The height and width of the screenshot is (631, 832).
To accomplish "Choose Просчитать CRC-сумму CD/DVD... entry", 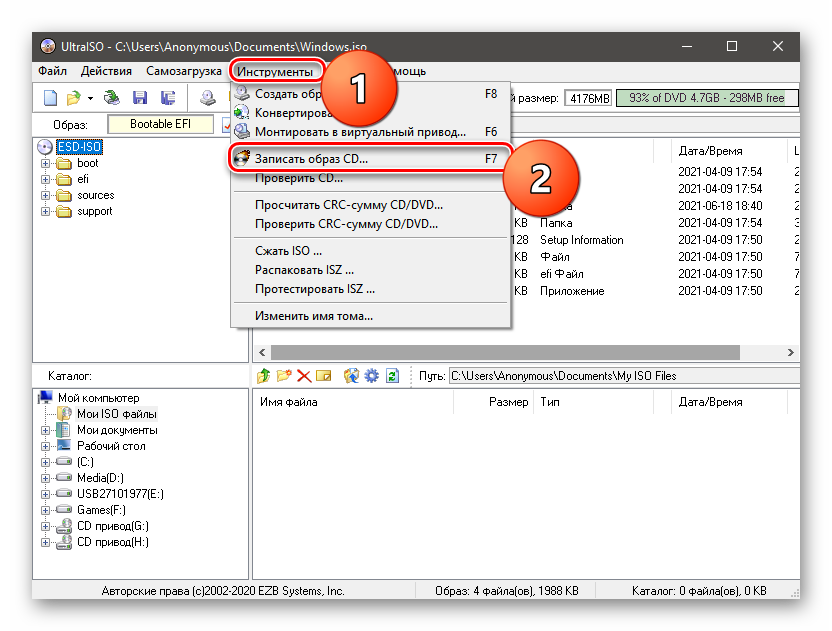I will [x=370, y=205].
